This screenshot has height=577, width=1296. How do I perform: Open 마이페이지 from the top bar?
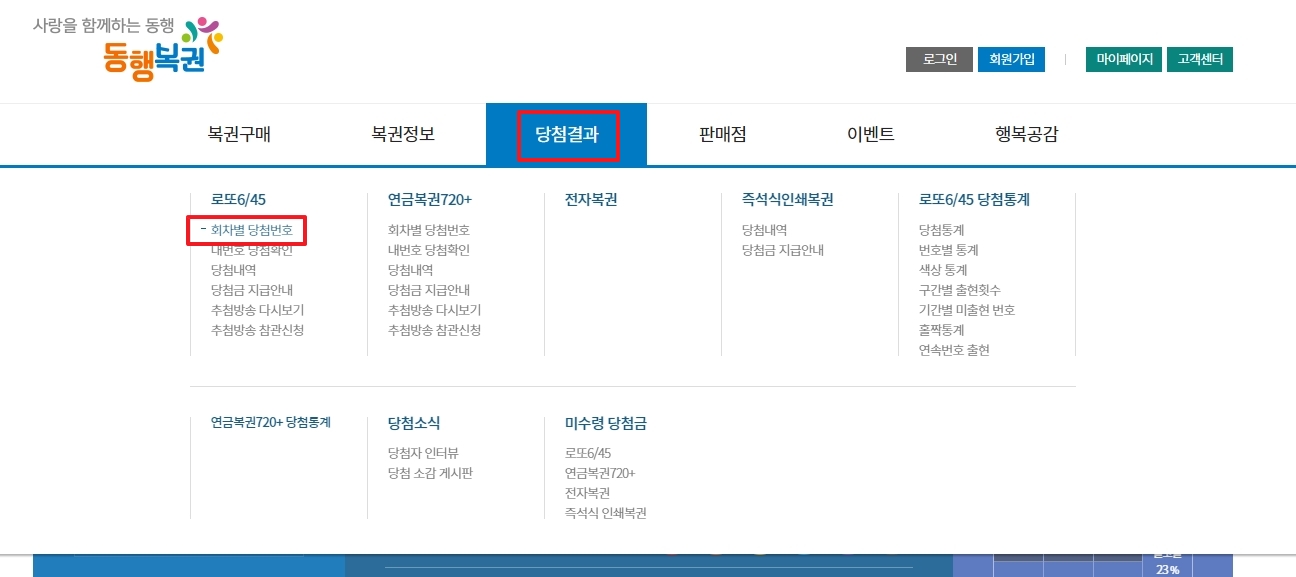pyautogui.click(x=1123, y=59)
